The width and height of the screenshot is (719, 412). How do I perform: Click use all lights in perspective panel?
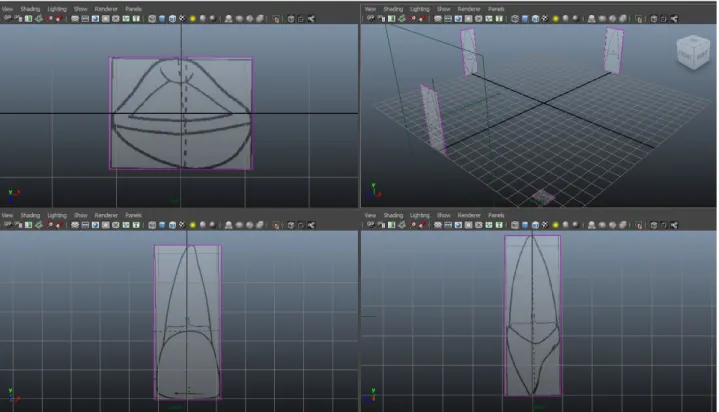tap(555, 19)
